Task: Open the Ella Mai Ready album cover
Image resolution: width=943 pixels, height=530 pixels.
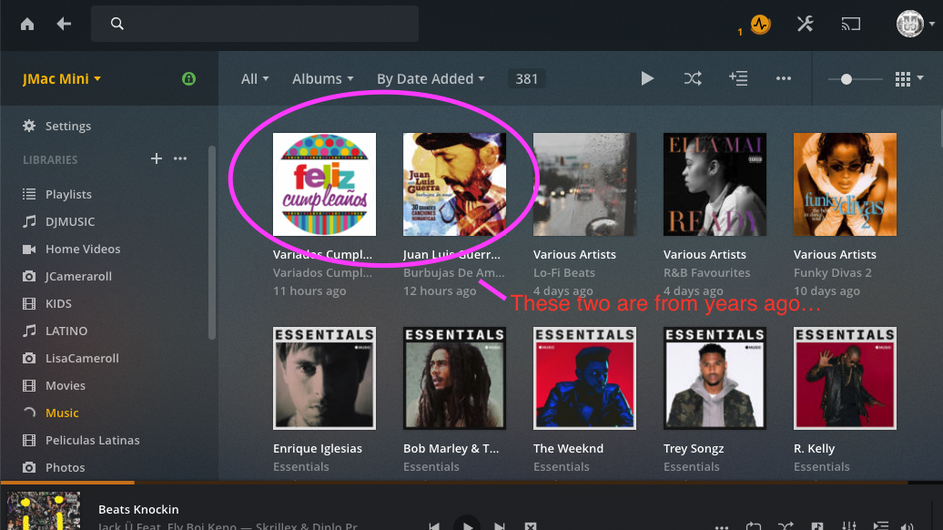Action: point(715,185)
